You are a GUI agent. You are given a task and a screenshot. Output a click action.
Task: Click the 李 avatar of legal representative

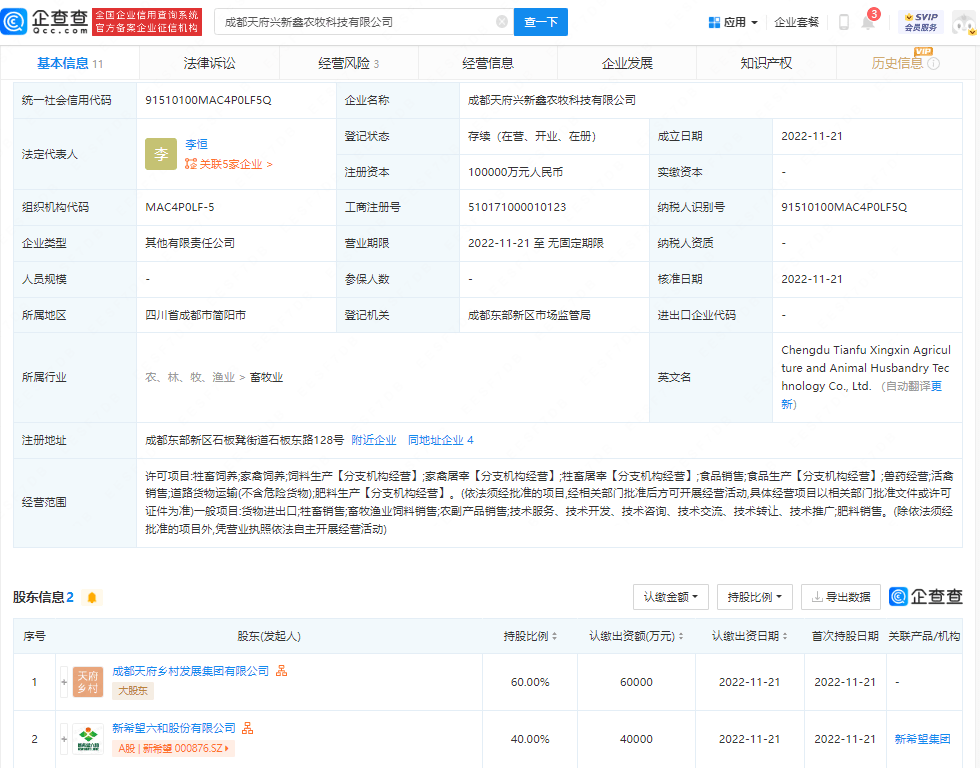pyautogui.click(x=161, y=154)
